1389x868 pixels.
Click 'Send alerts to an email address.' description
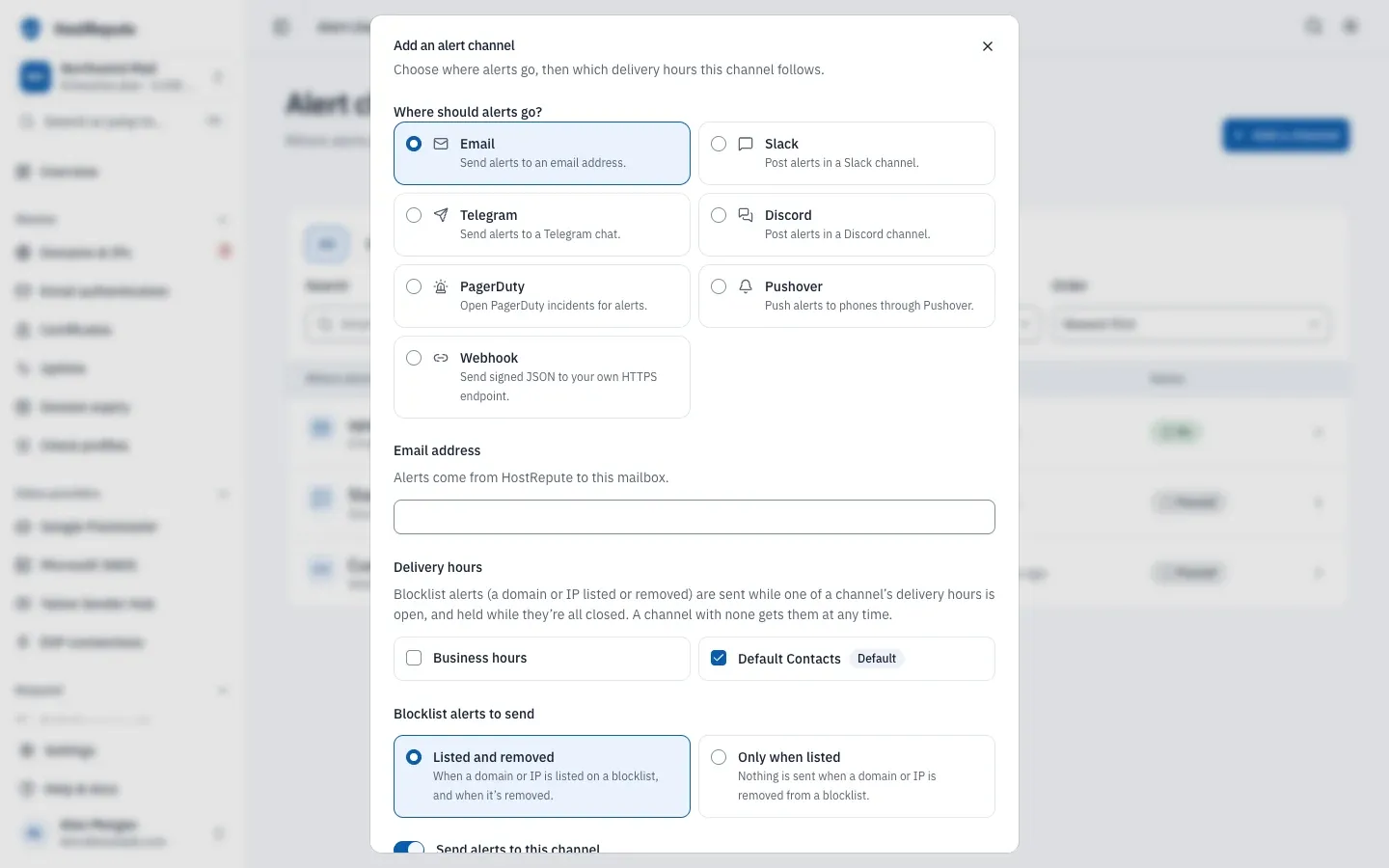coord(543,163)
